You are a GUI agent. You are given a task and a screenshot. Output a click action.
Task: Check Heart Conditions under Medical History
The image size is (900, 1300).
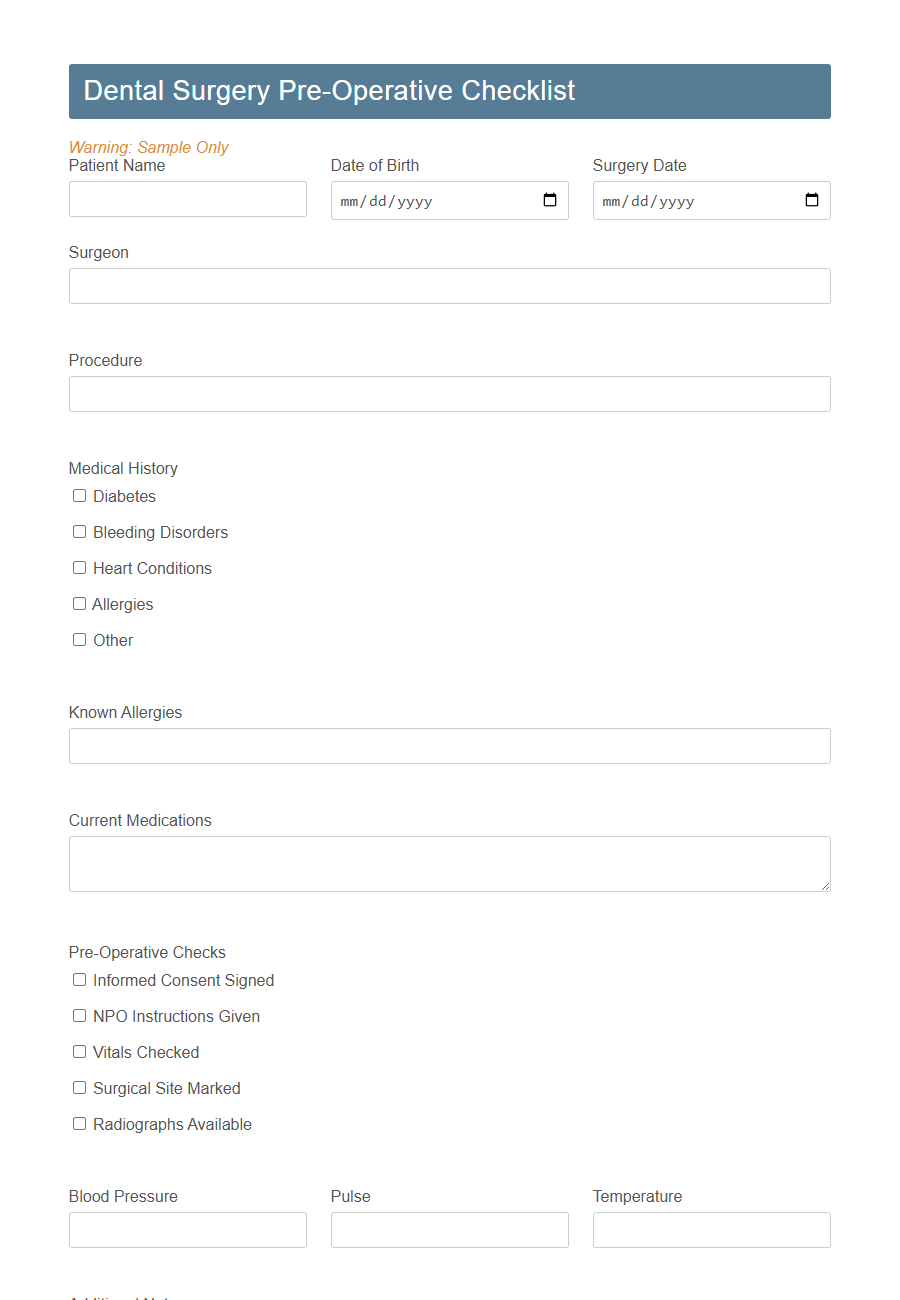point(79,567)
